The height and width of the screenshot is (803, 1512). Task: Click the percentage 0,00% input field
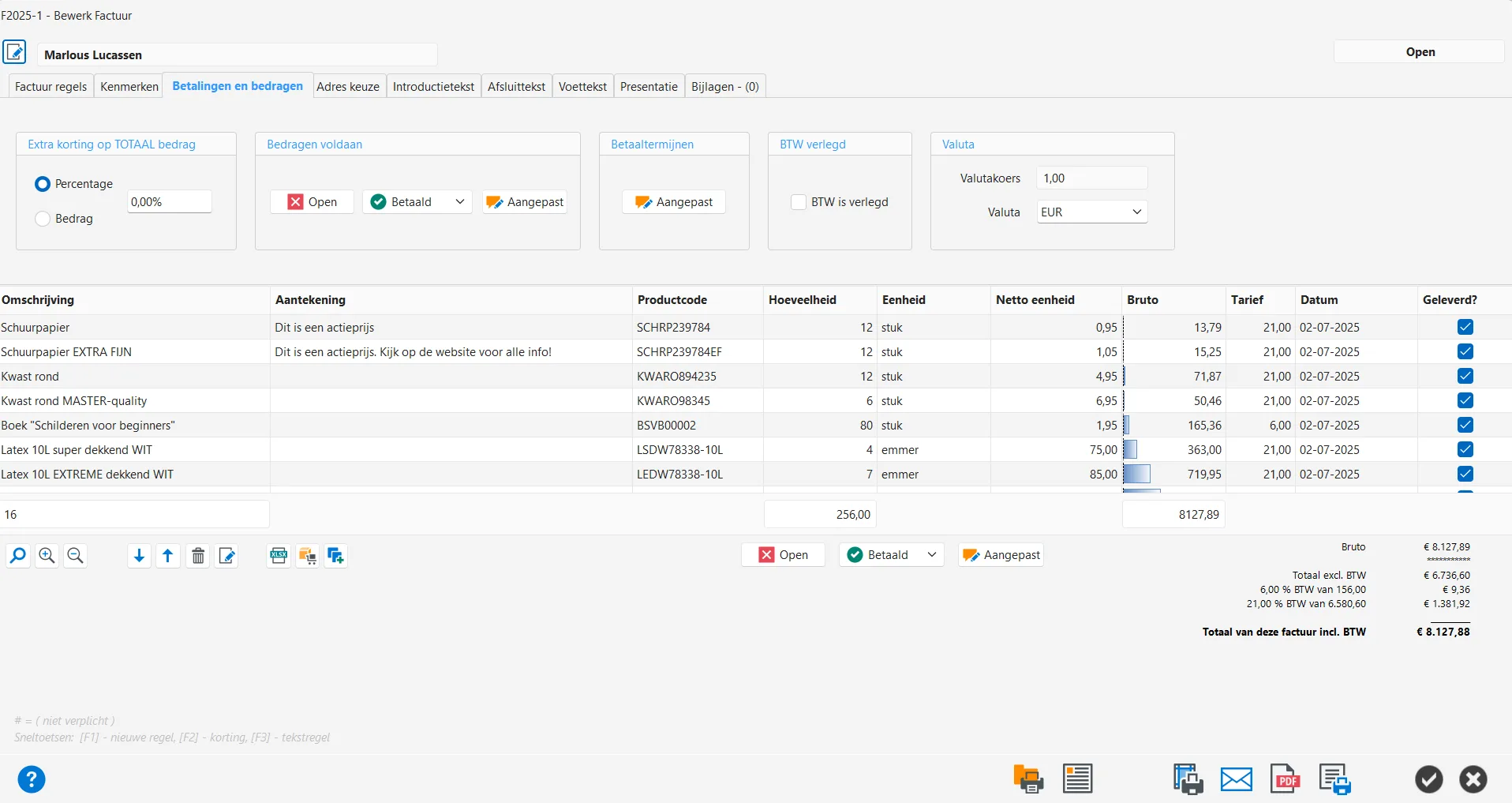[170, 202]
